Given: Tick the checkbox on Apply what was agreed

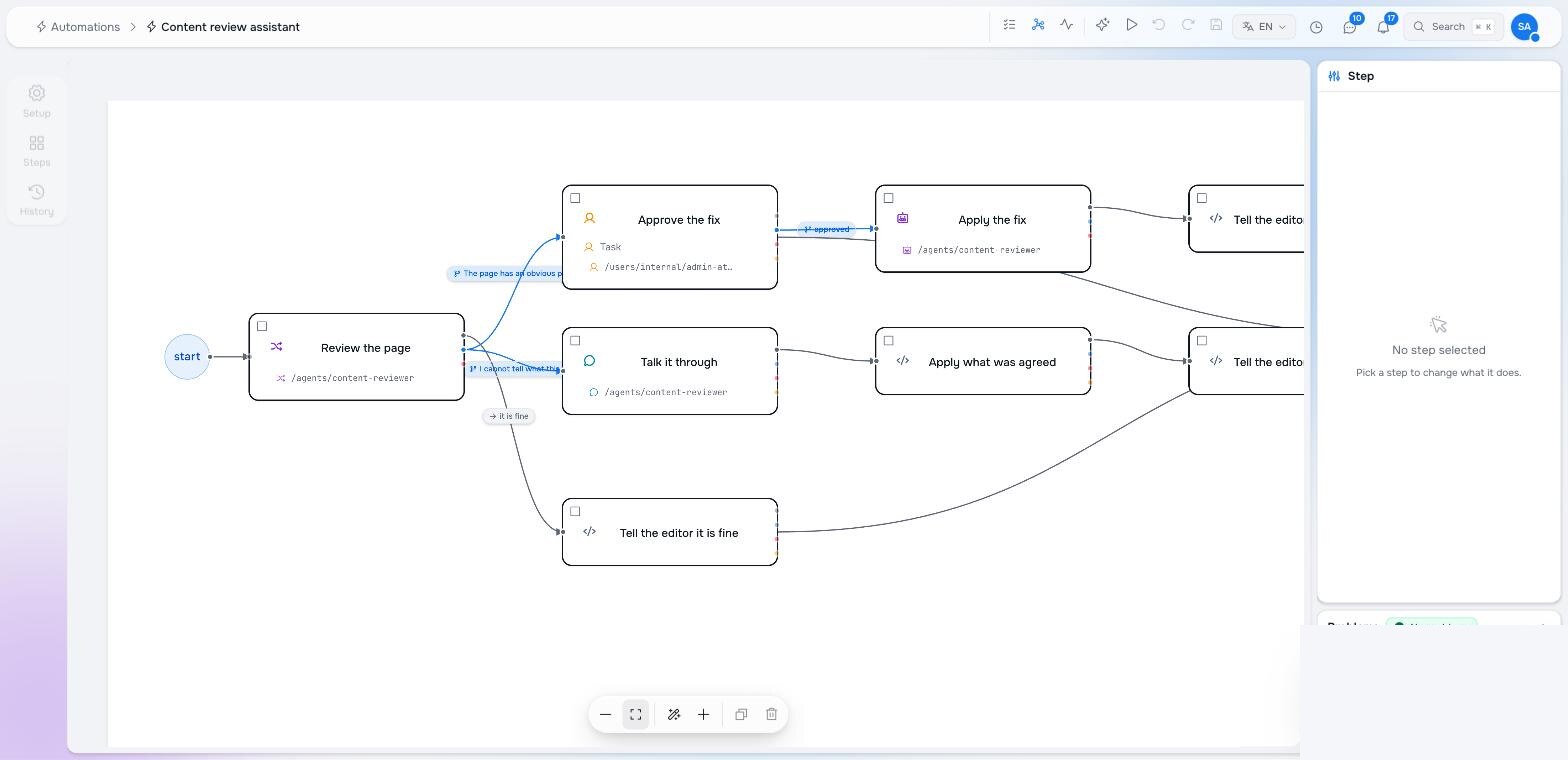Looking at the screenshot, I should (888, 340).
